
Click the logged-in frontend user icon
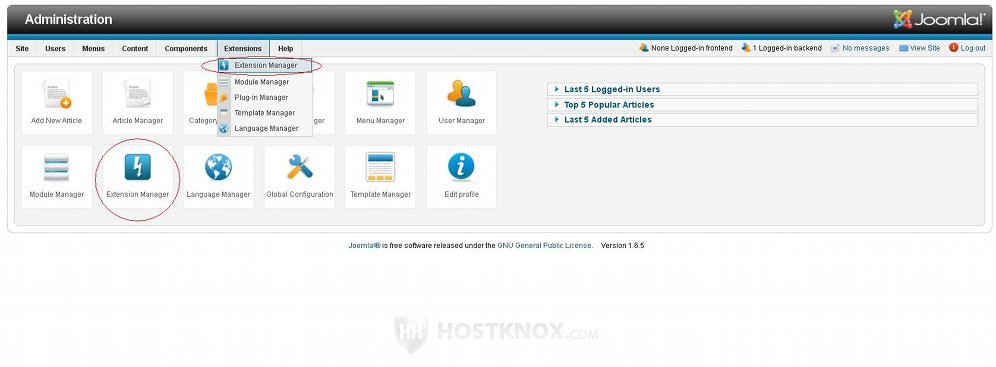644,48
